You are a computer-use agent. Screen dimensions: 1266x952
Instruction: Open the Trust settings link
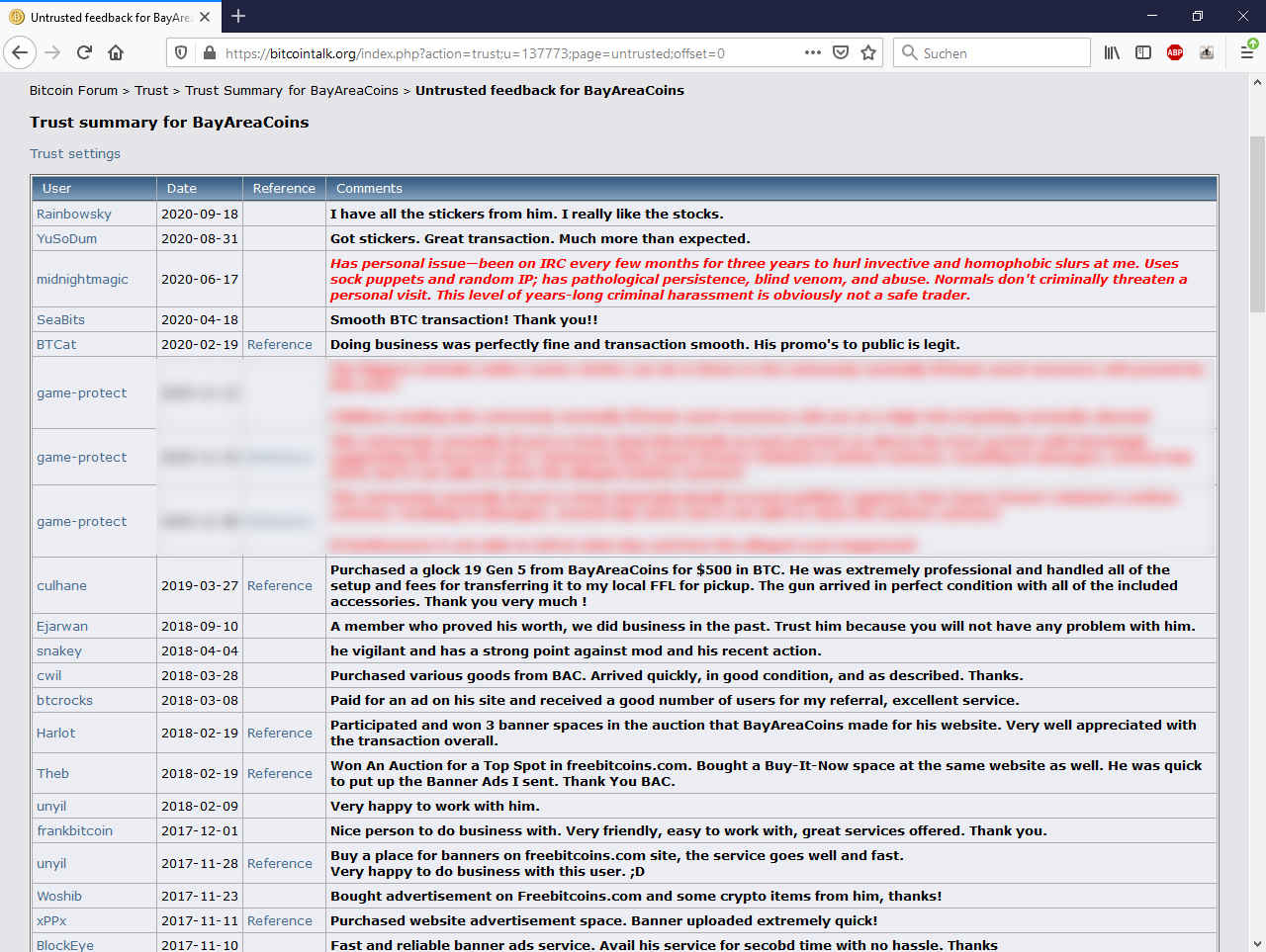click(x=75, y=153)
